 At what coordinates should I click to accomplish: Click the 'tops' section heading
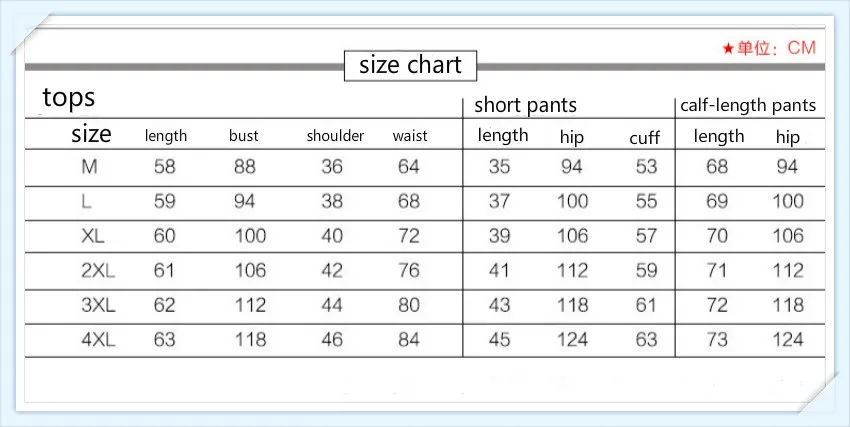69,98
